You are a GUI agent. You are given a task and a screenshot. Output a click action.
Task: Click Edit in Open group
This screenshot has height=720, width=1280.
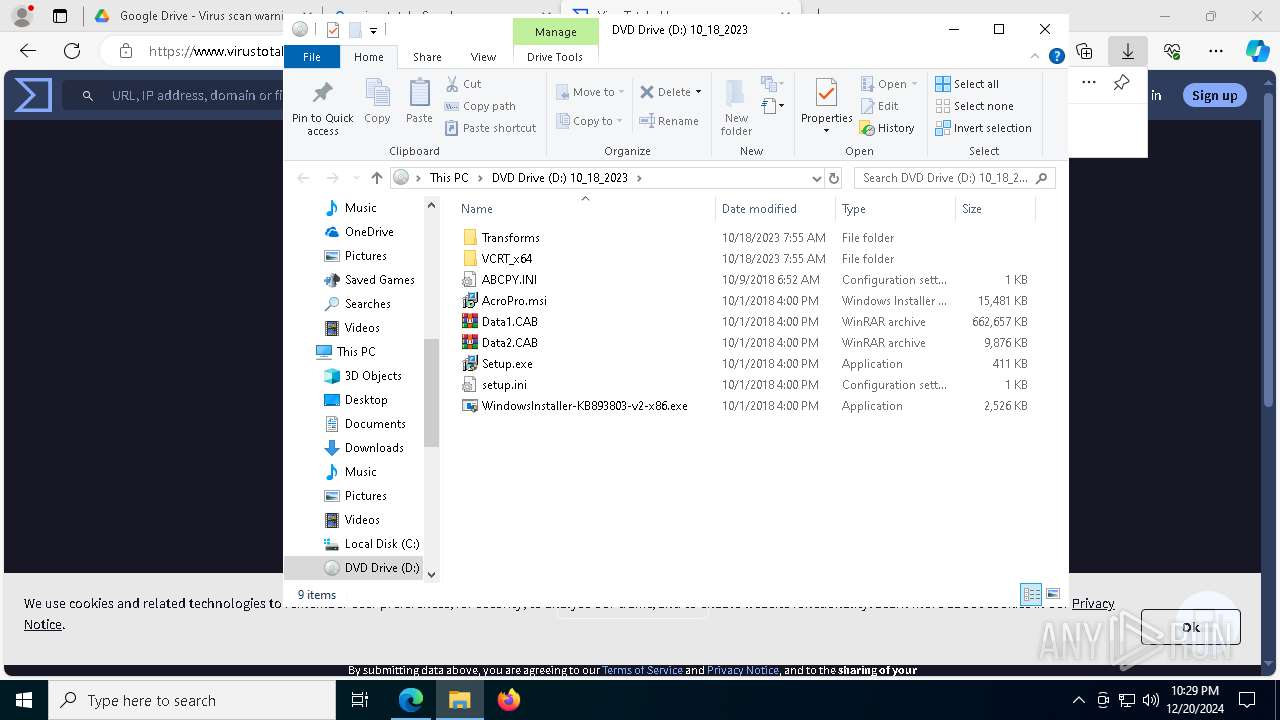(879, 106)
